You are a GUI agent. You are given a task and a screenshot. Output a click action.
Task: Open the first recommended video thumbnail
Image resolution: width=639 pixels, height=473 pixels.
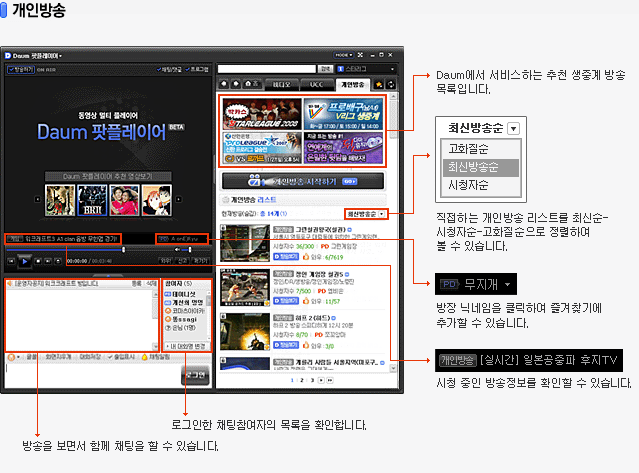pos(60,200)
